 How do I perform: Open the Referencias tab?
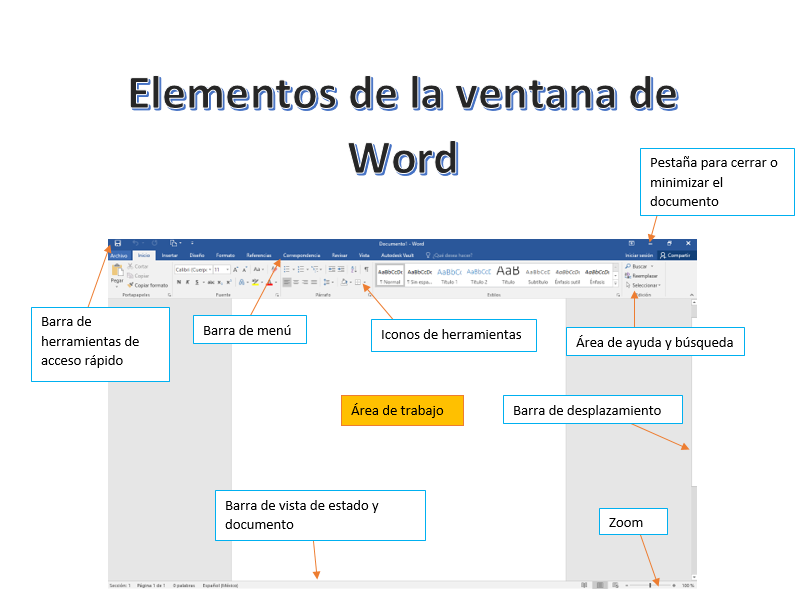coord(259,255)
